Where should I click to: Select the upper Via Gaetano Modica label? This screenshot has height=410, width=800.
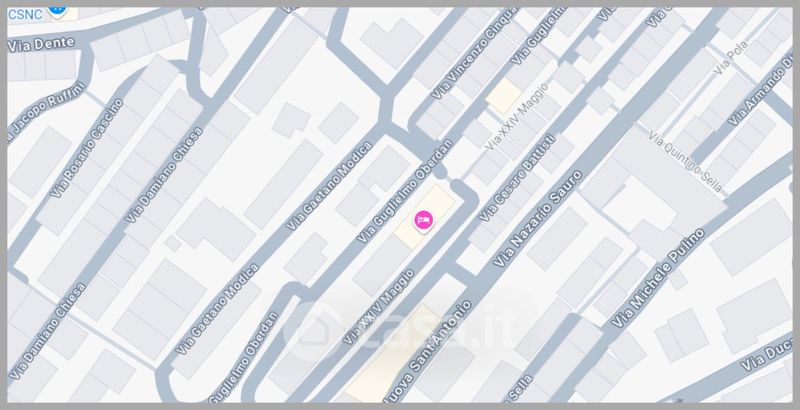click(x=330, y=186)
